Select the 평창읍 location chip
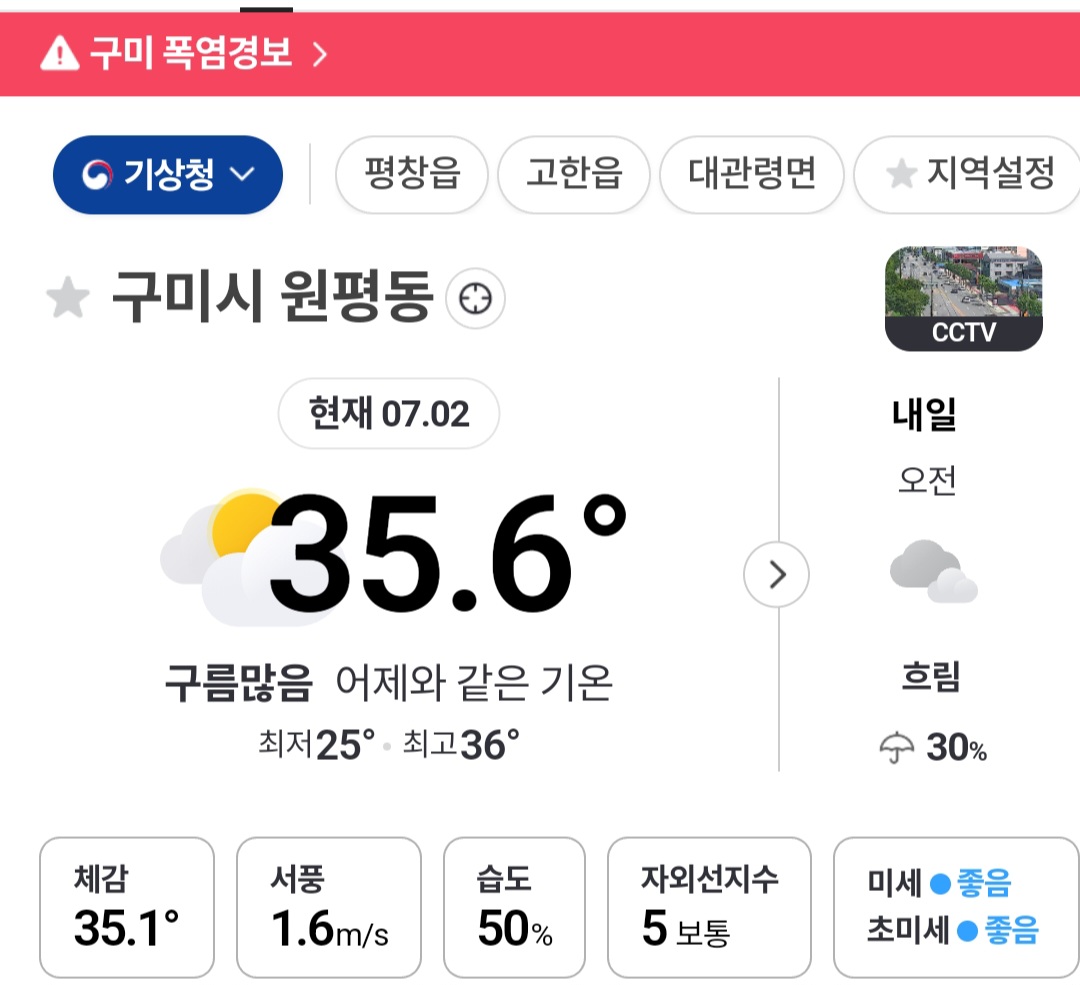Viewport: 1080px width, 985px height. tap(411, 174)
